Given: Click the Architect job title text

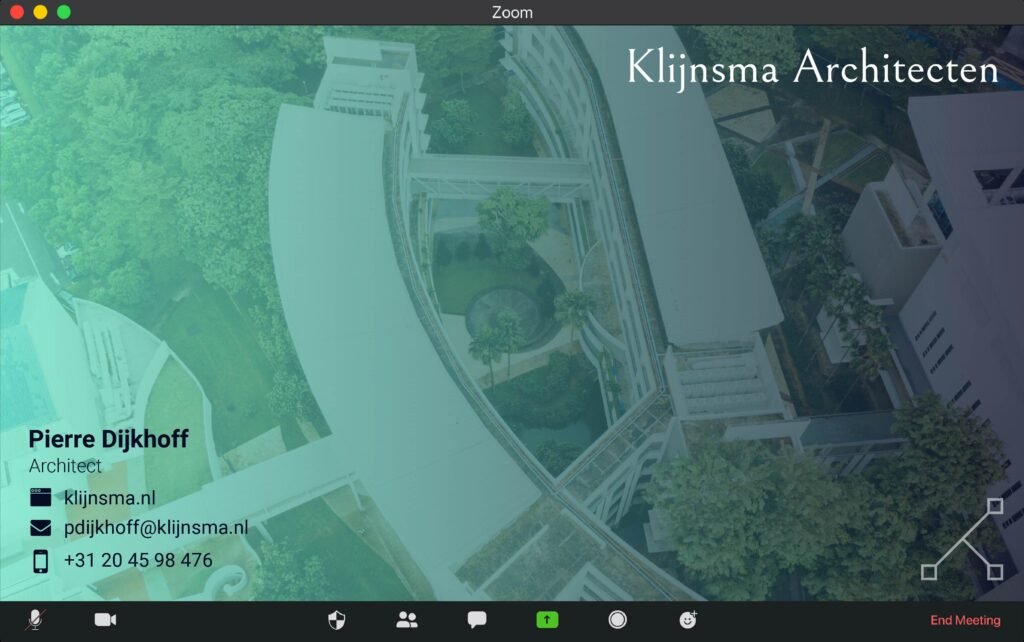Looking at the screenshot, I should 65,466.
